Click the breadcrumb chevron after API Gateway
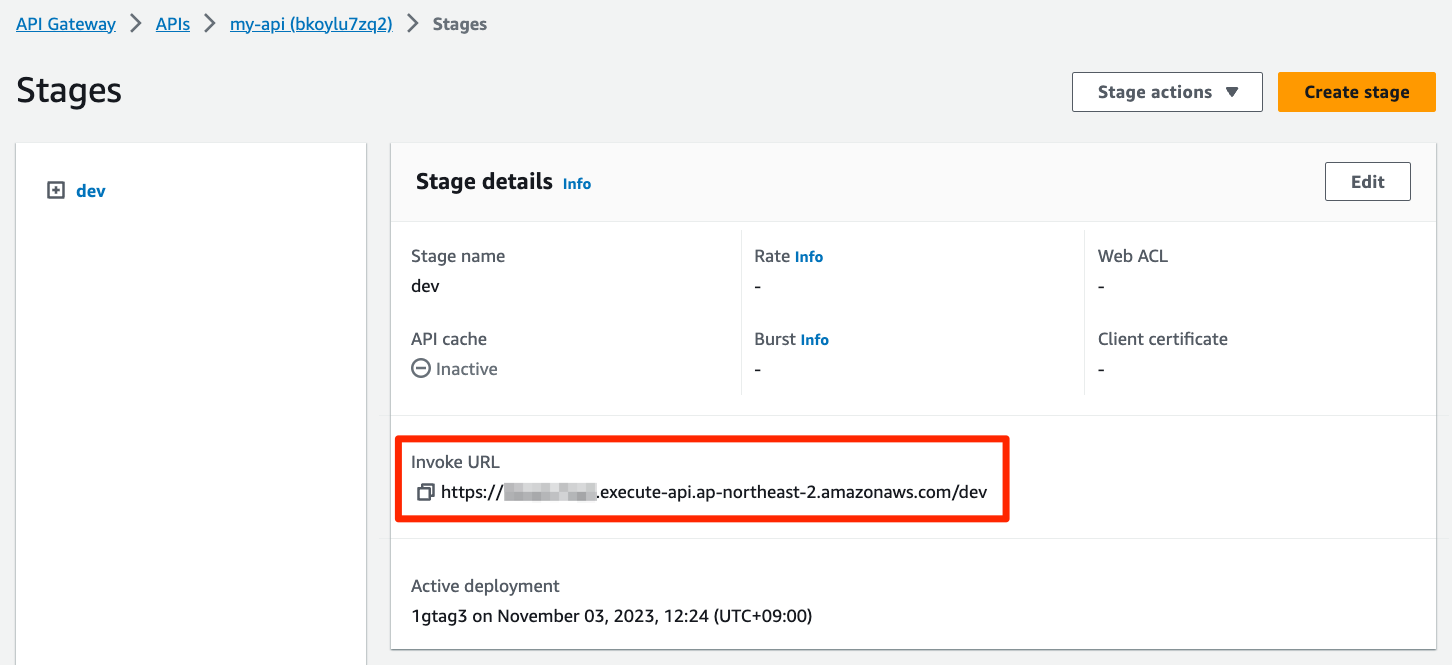The image size is (1452, 665). pyautogui.click(x=136, y=24)
